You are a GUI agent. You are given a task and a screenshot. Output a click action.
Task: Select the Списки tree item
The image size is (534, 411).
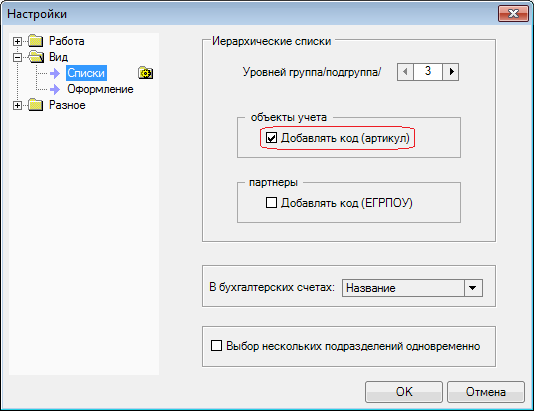[x=86, y=73]
